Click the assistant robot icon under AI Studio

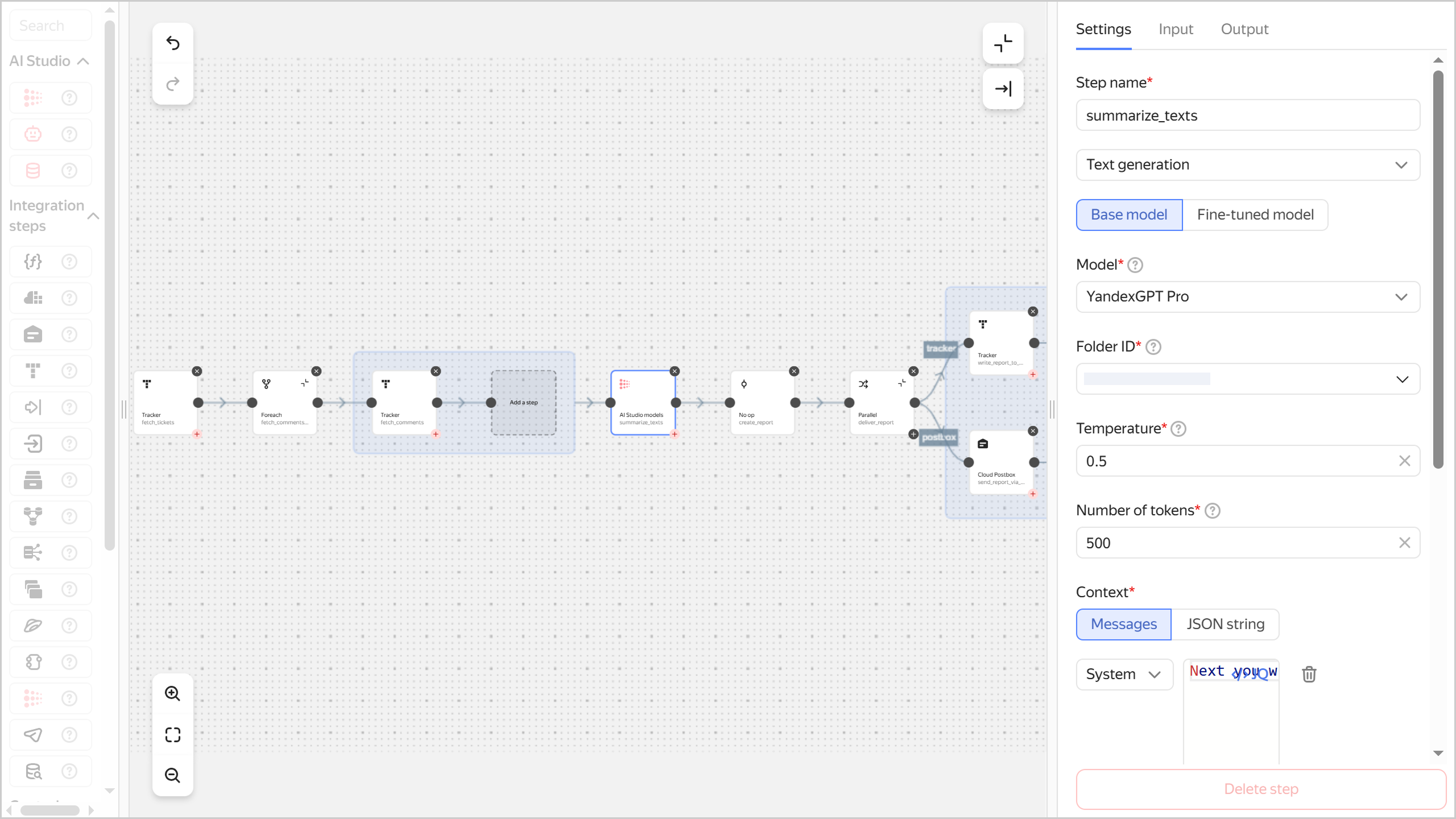tap(32, 134)
